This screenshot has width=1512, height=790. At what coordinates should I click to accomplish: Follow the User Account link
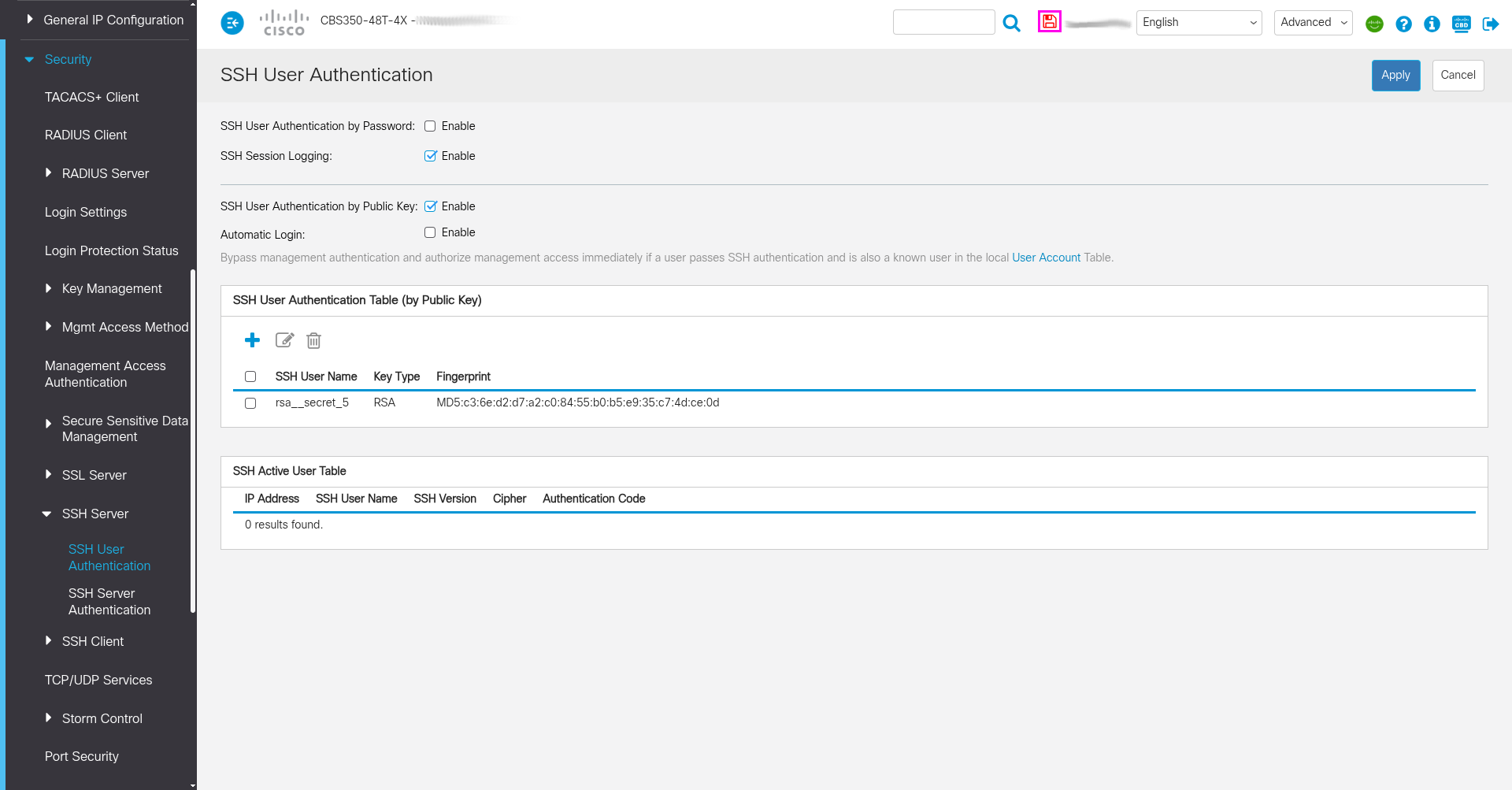tap(1046, 258)
